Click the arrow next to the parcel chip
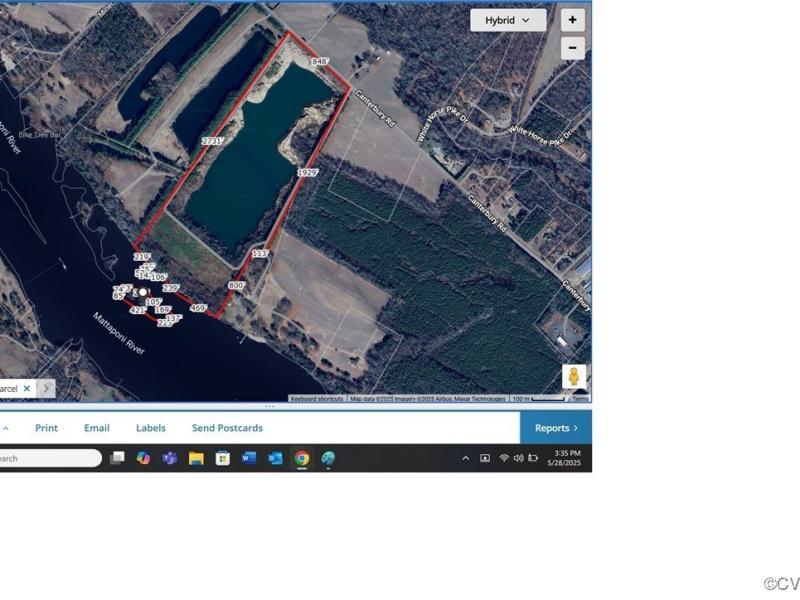800x600 pixels. [x=46, y=388]
